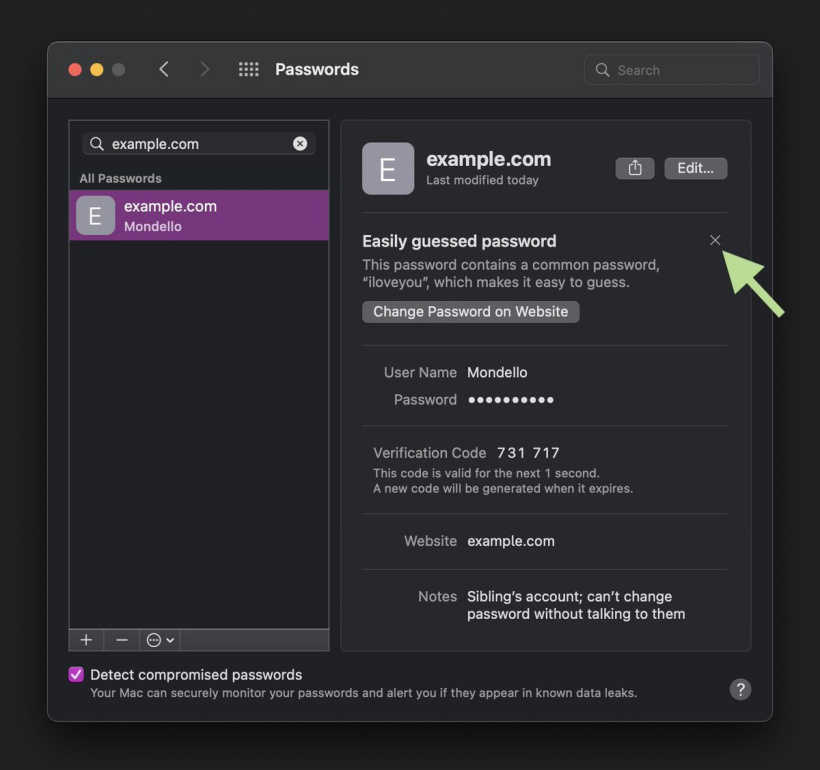
Task: Open the more options ellipsis dropdown
Action: [x=160, y=640]
